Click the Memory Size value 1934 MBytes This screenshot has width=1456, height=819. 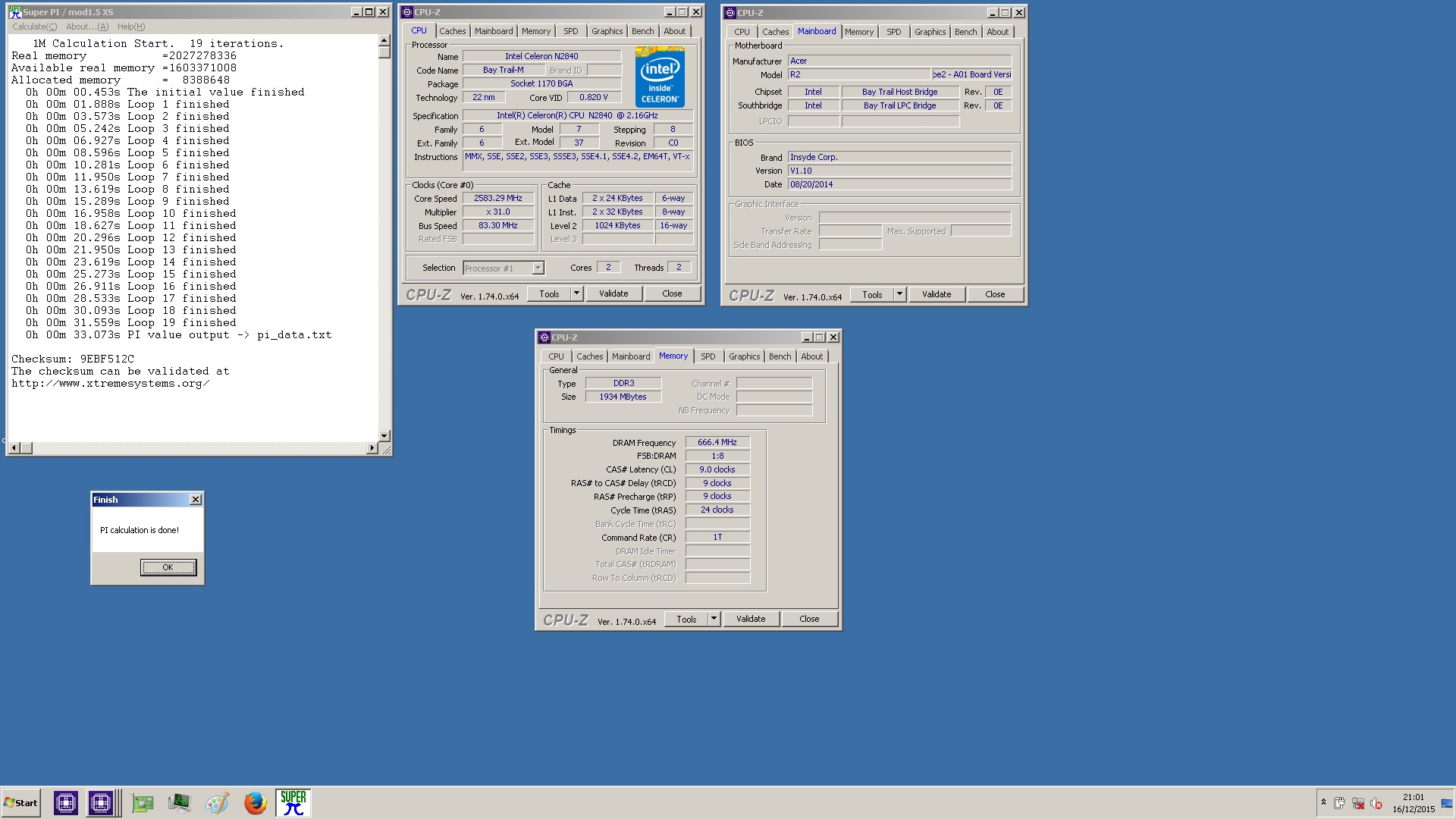[623, 397]
